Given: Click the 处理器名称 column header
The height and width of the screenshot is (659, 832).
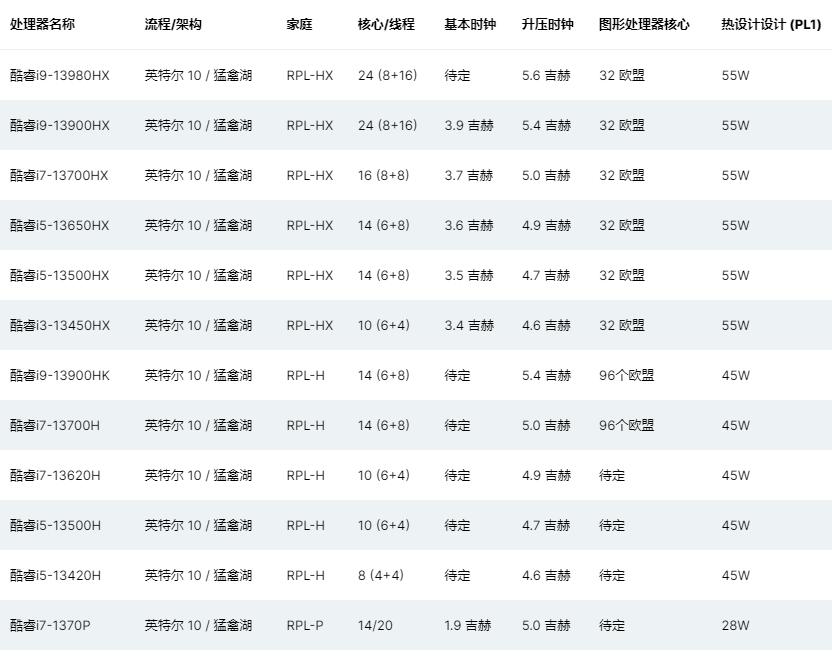Looking at the screenshot, I should click(42, 24).
